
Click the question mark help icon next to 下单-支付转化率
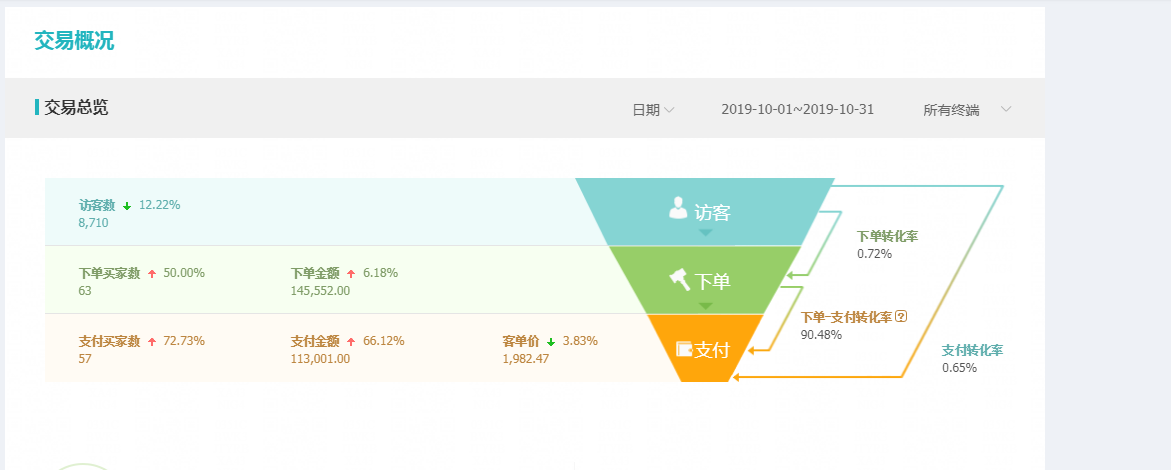point(901,316)
